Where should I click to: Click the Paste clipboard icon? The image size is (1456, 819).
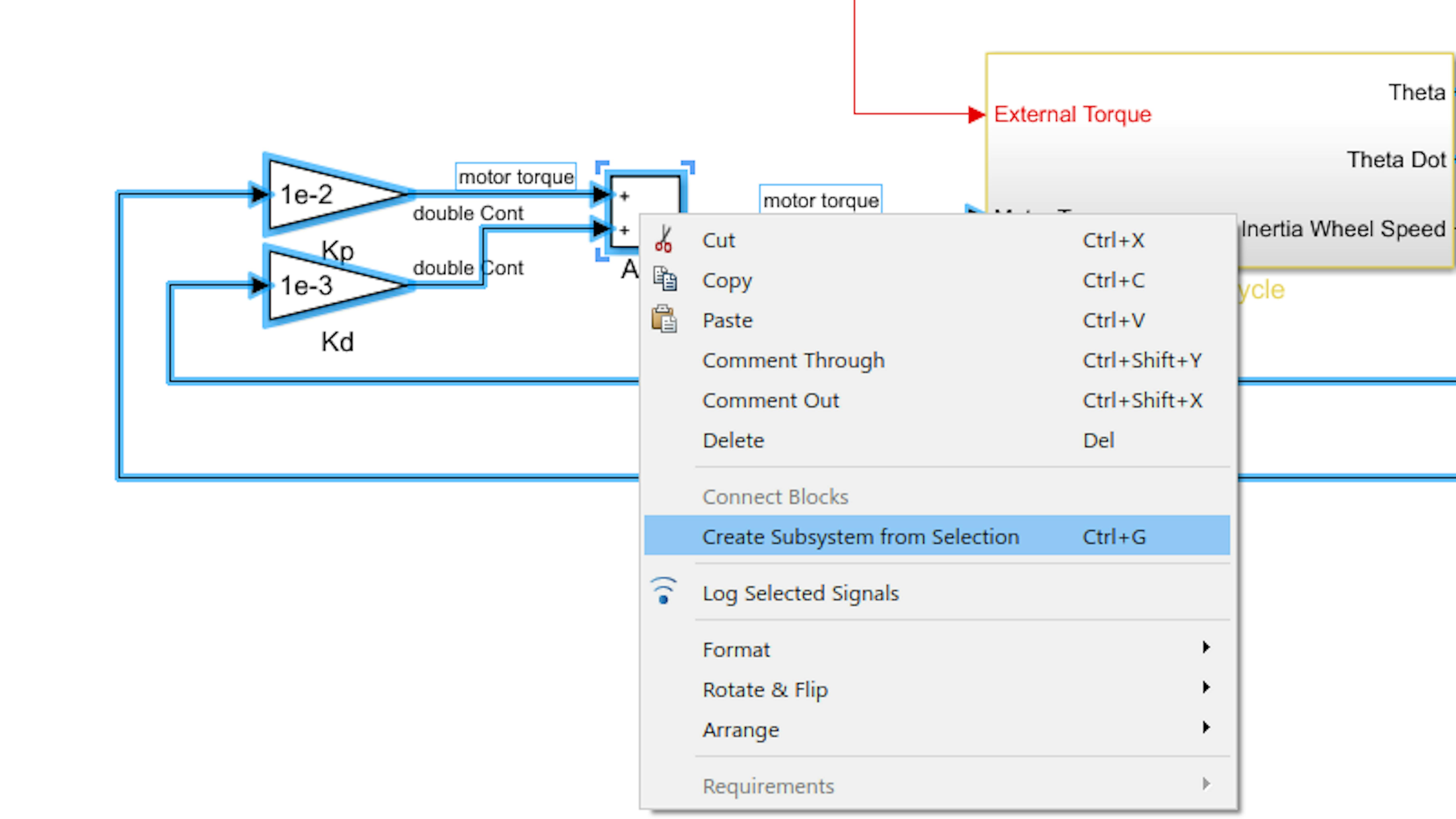pyautogui.click(x=664, y=319)
